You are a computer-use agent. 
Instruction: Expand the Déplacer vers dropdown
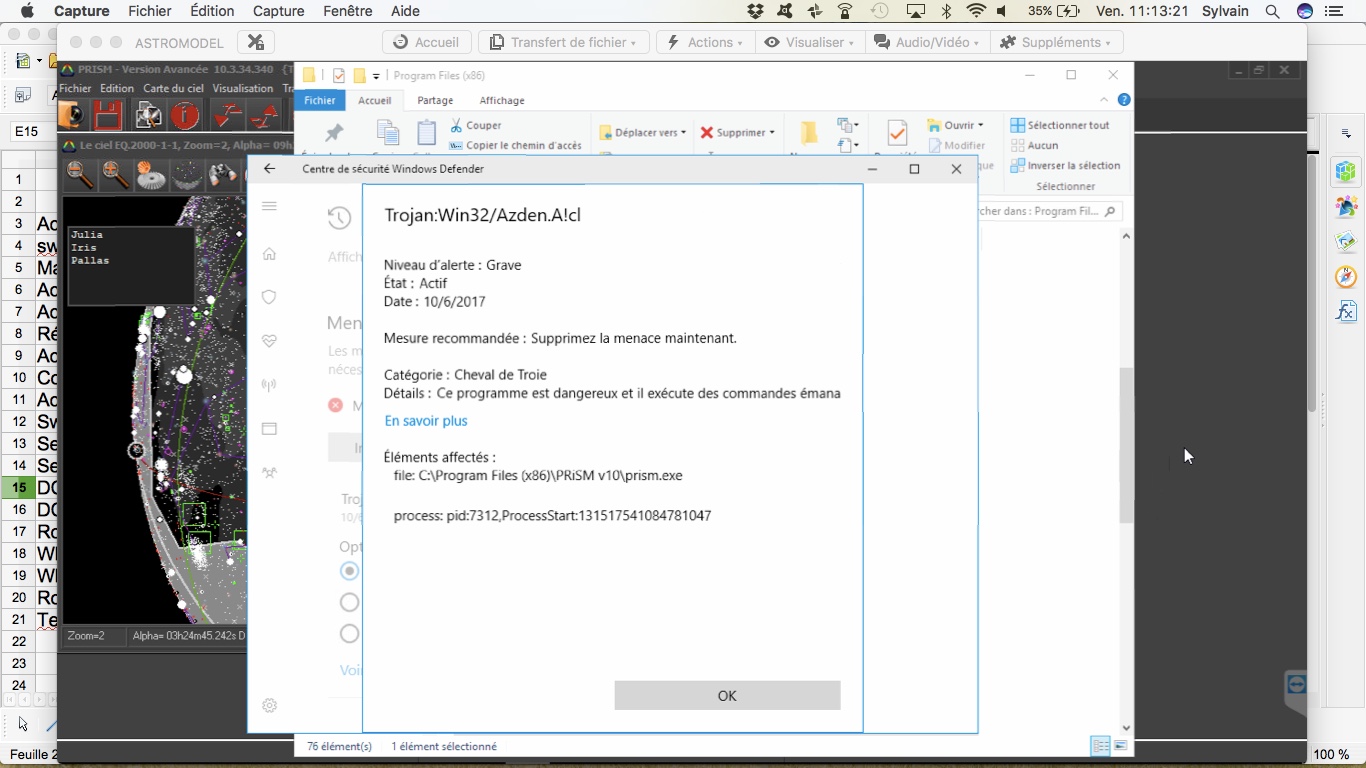click(644, 132)
